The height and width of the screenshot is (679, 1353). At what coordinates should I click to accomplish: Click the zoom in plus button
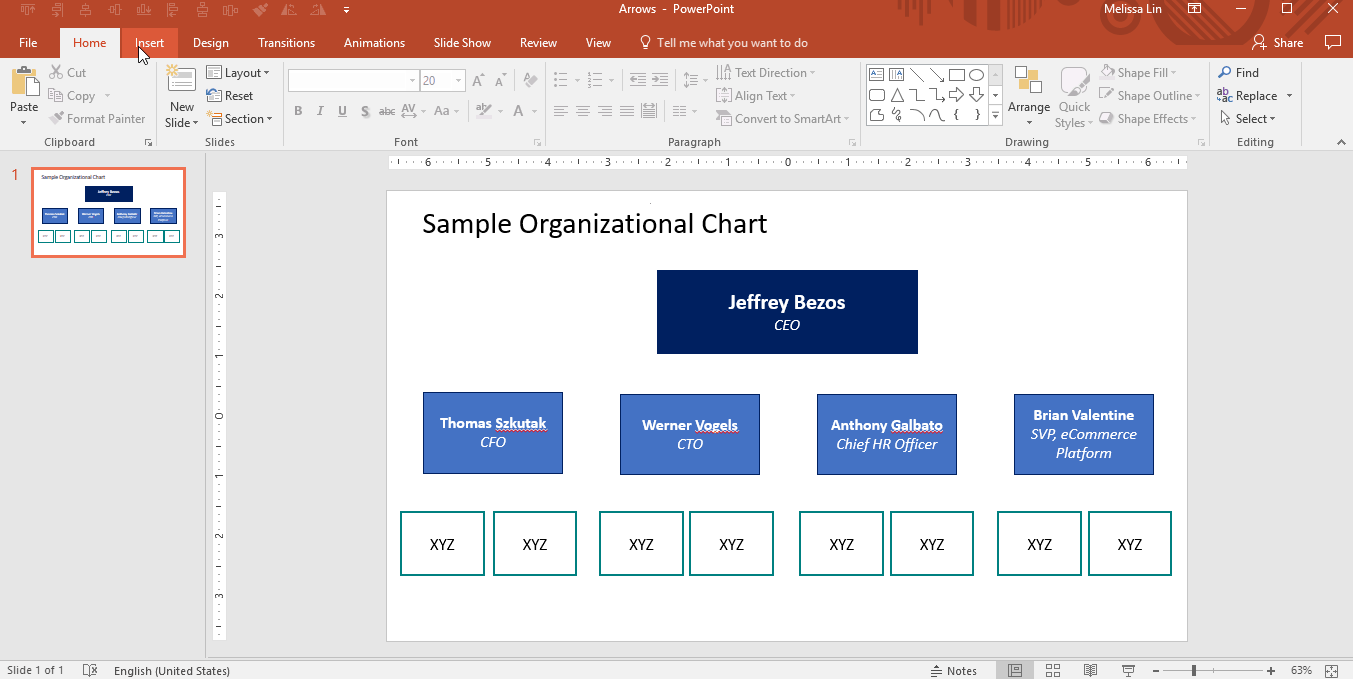[1271, 670]
